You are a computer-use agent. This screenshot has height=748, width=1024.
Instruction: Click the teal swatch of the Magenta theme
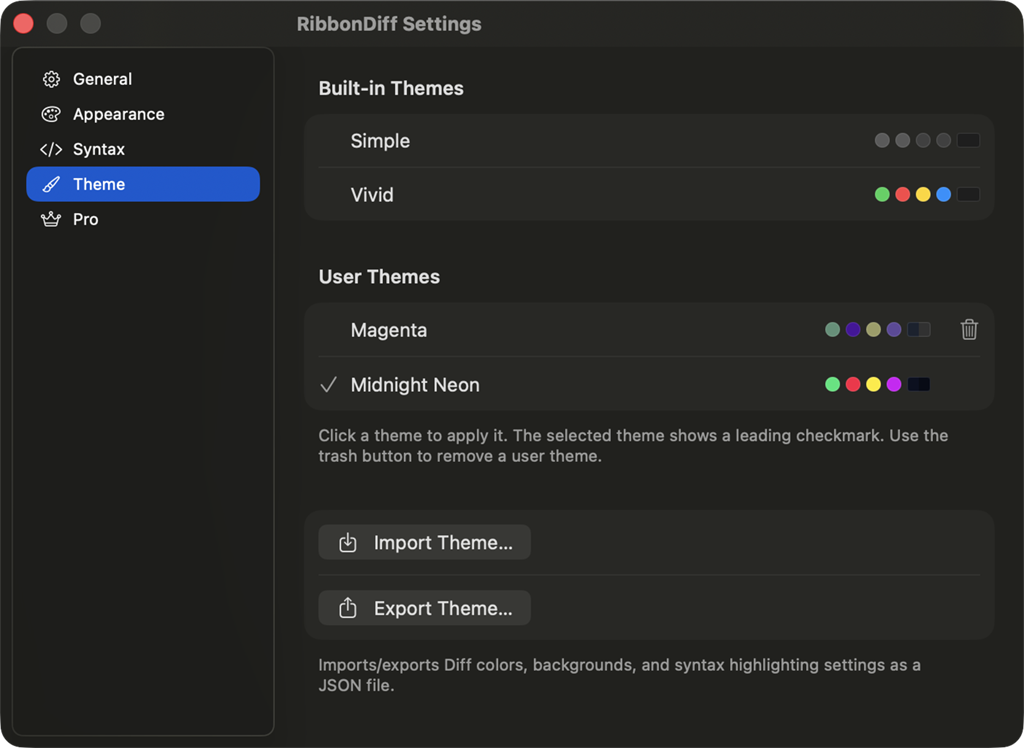point(833,329)
